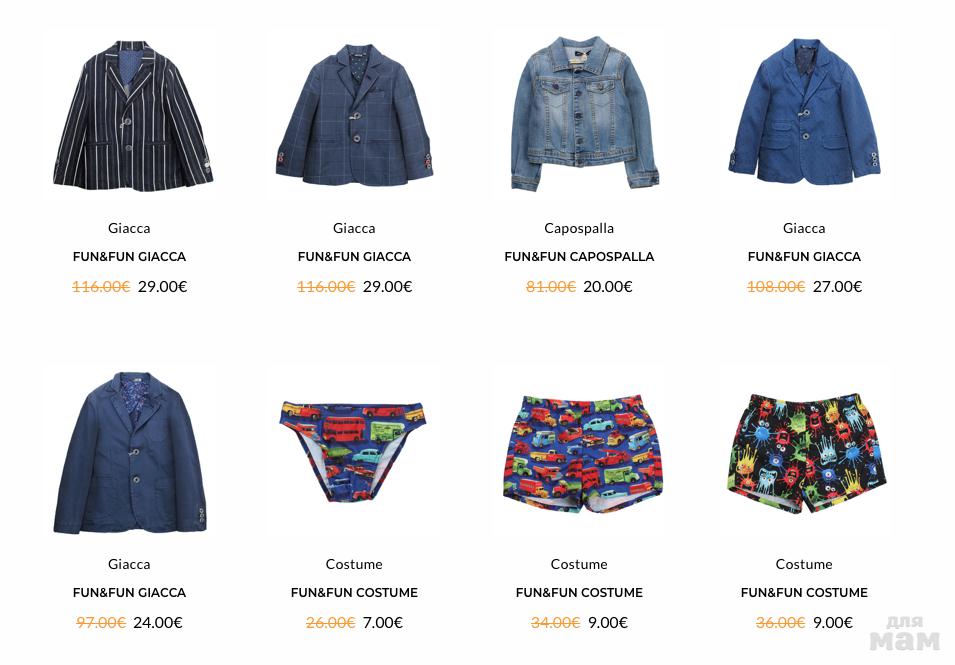Open the bus-print swim briefs image

click(353, 451)
